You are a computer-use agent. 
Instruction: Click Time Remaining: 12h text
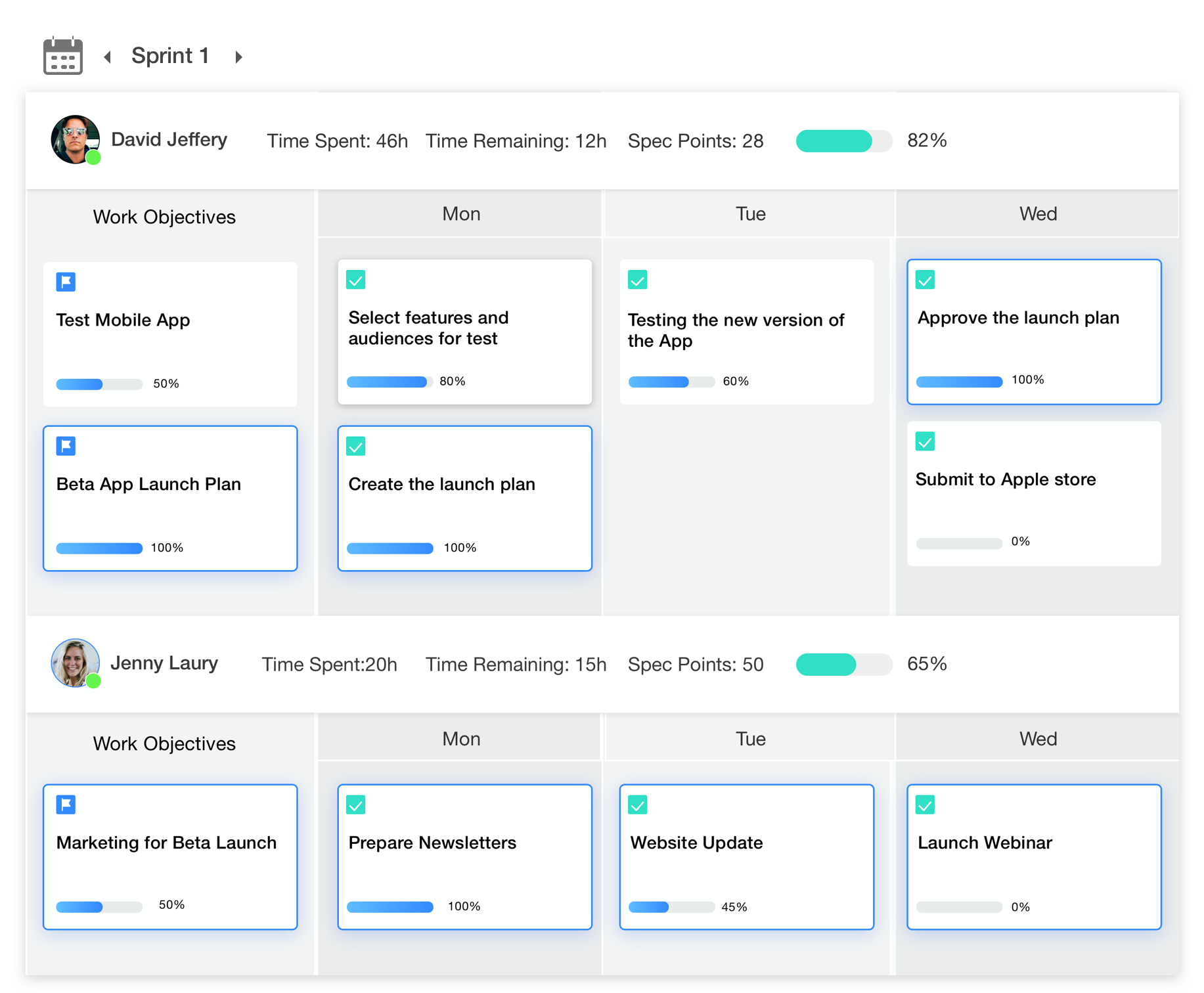pyautogui.click(x=516, y=141)
